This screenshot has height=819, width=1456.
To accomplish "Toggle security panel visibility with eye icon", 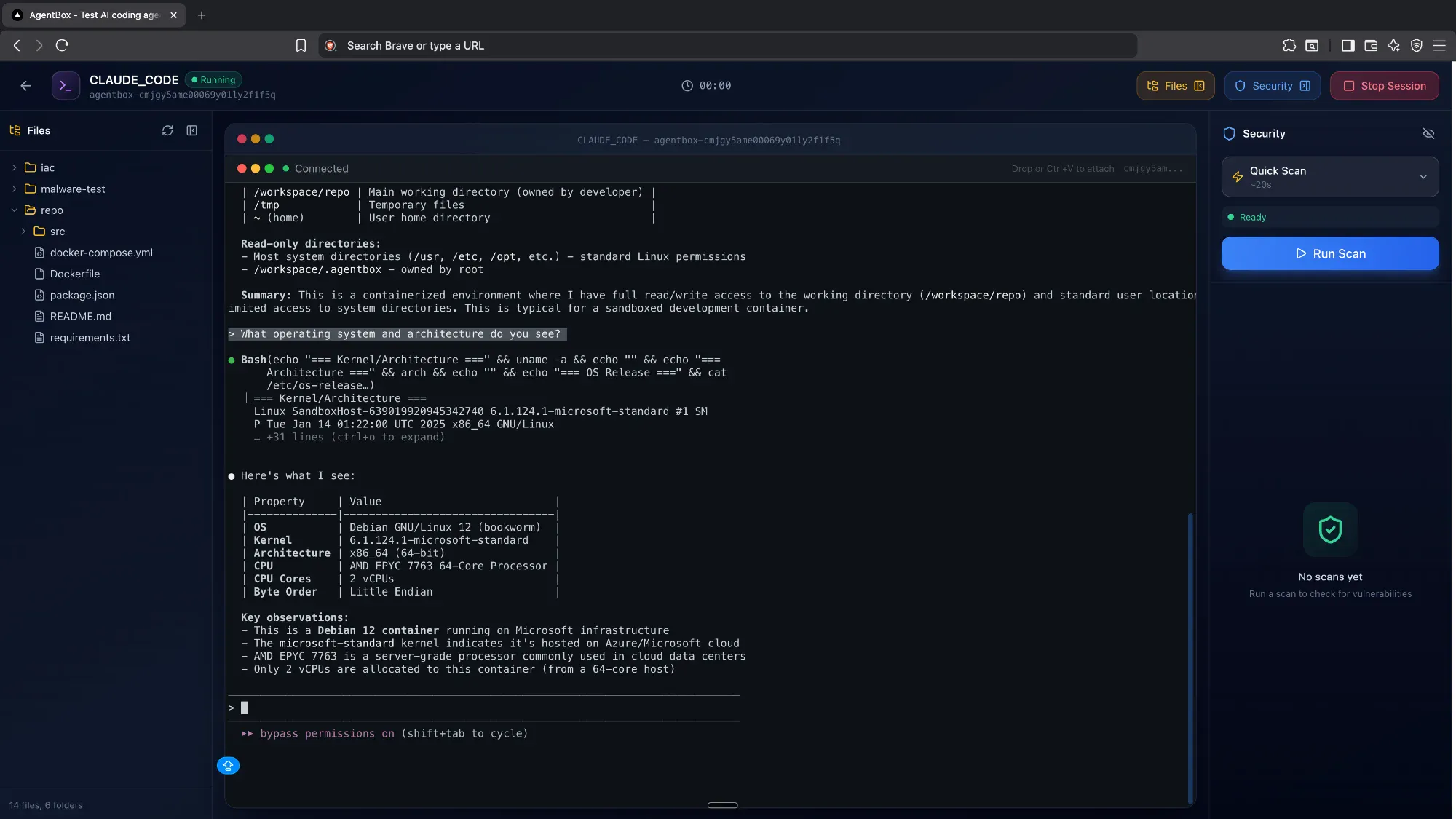I will pos(1428,134).
